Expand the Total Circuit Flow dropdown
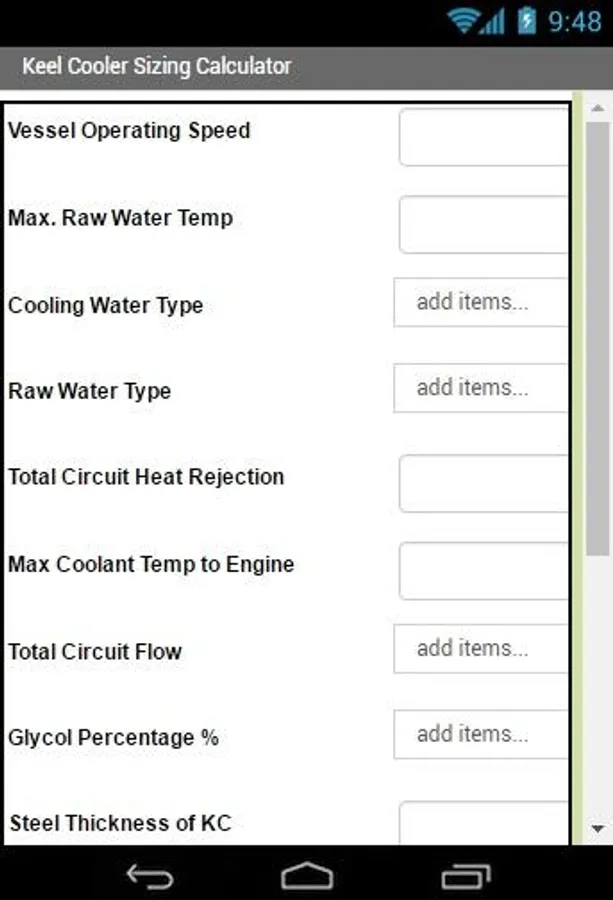This screenshot has height=900, width=613. coord(481,648)
